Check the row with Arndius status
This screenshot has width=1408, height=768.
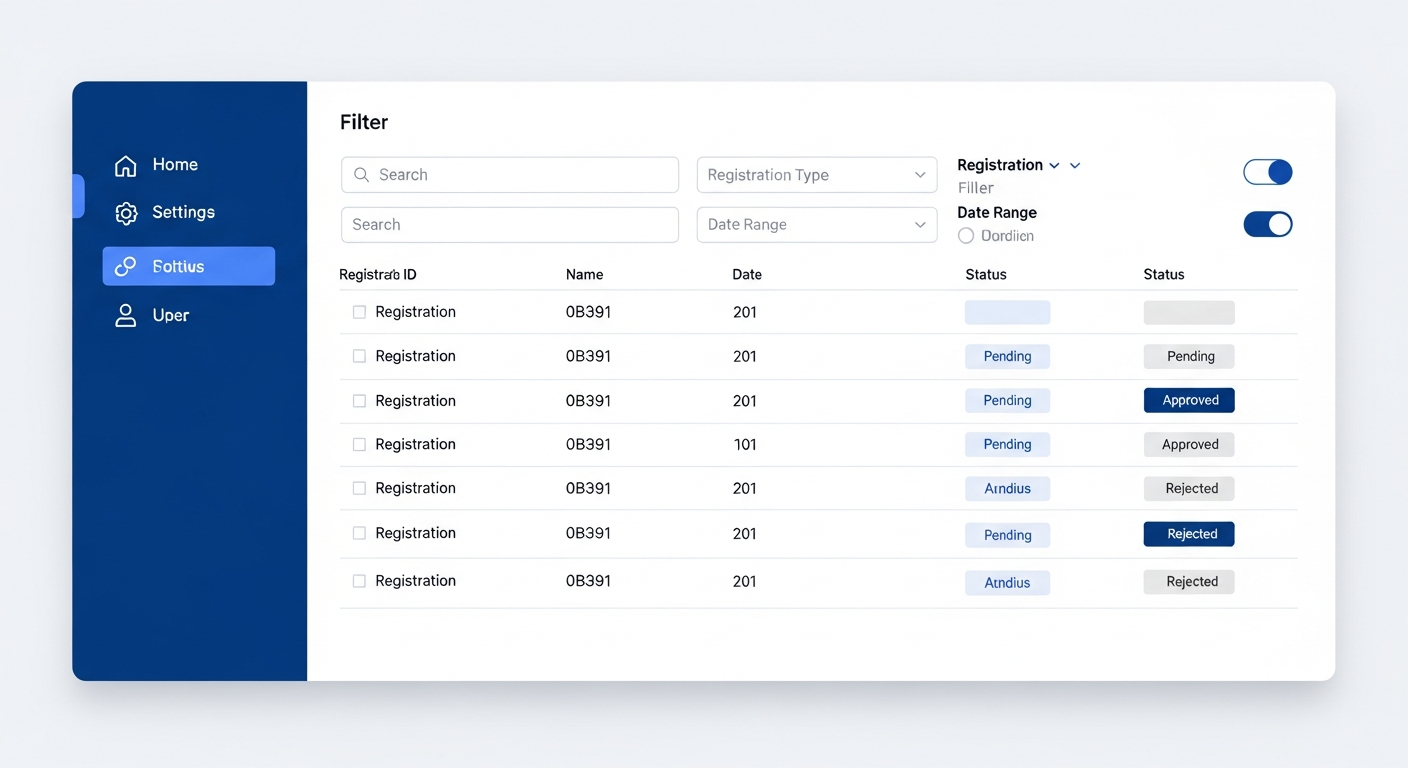click(x=359, y=488)
